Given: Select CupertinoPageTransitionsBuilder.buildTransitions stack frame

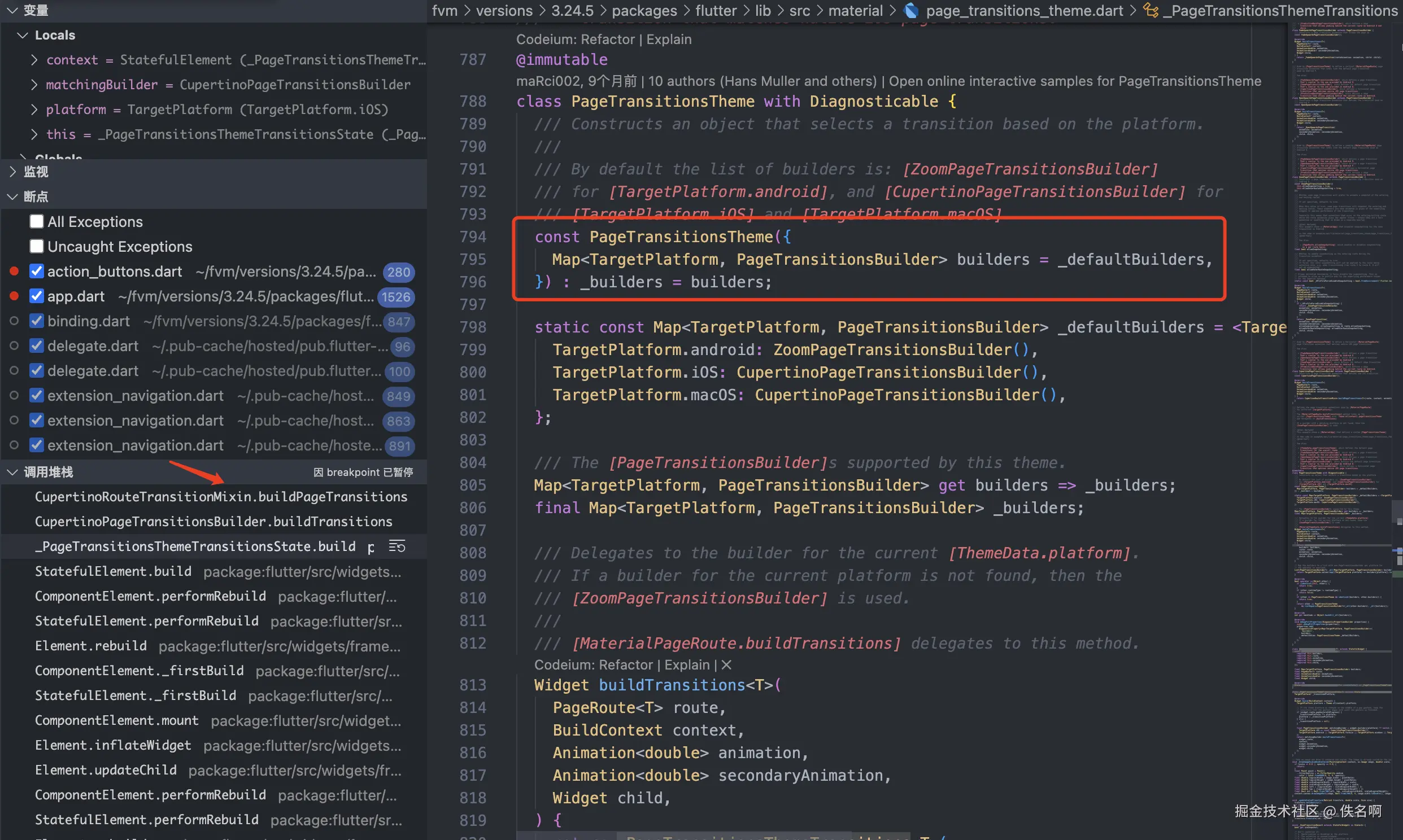Looking at the screenshot, I should tap(213, 521).
